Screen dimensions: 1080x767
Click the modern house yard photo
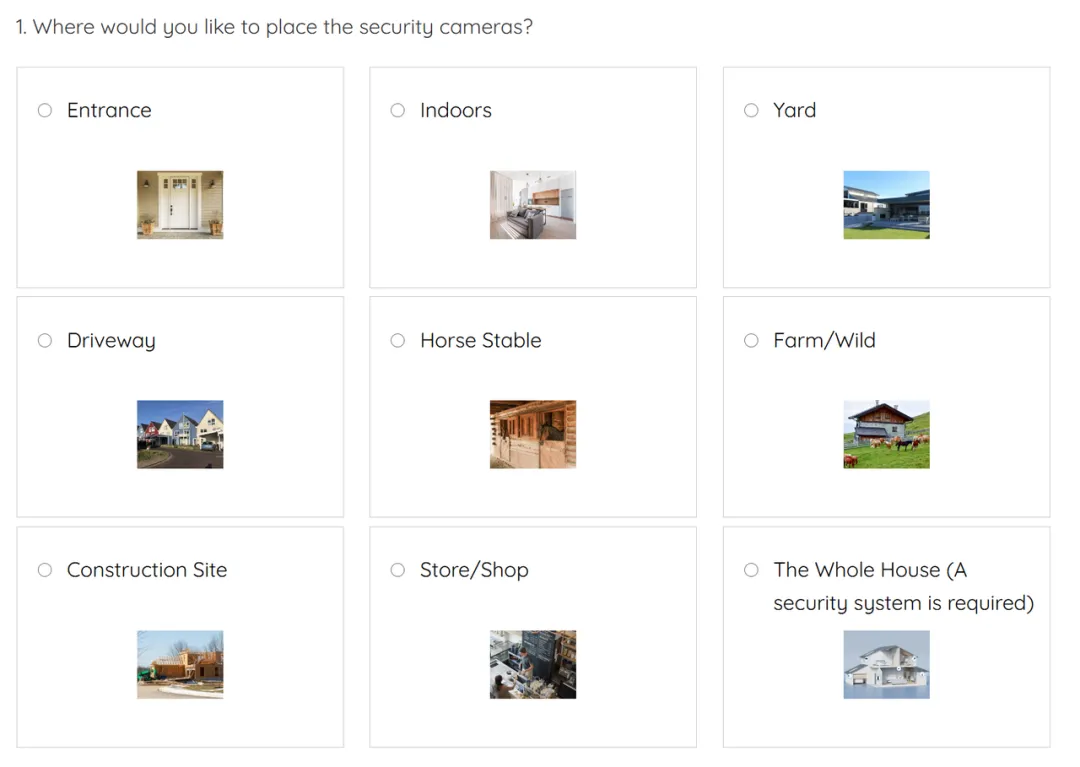coord(886,205)
